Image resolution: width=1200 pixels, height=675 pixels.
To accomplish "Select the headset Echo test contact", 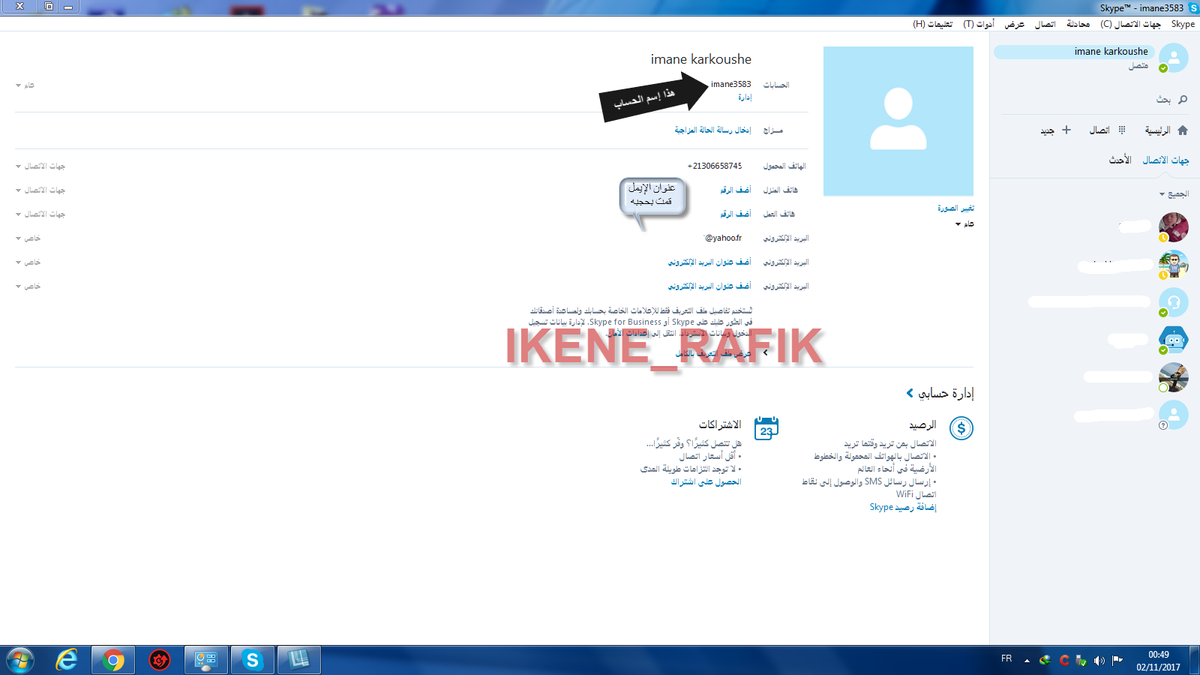I will point(1173,302).
